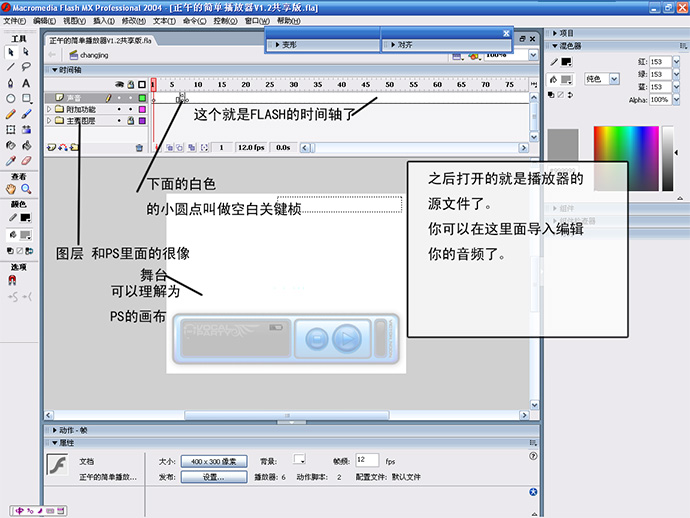Select the white Subselection arrow tool
690x518 pixels.
coord(26,52)
